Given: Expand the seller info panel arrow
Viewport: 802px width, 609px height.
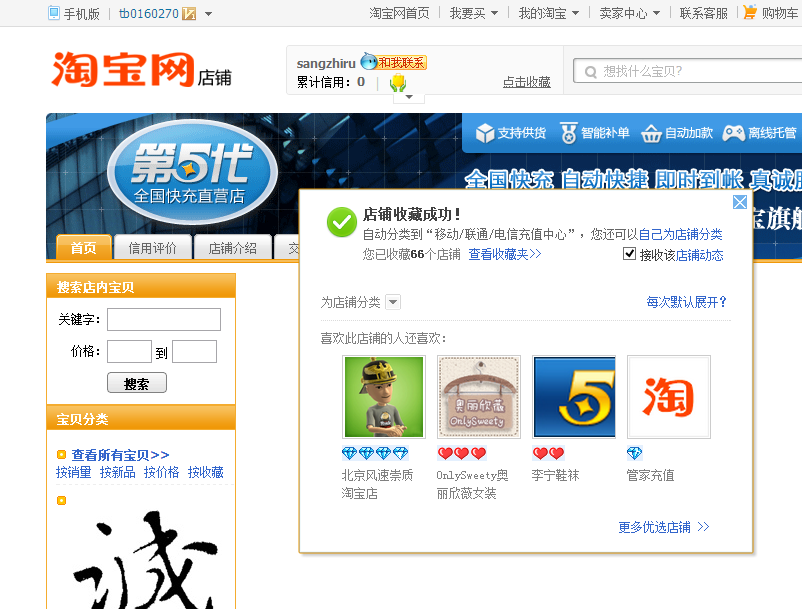Looking at the screenshot, I should click(409, 97).
